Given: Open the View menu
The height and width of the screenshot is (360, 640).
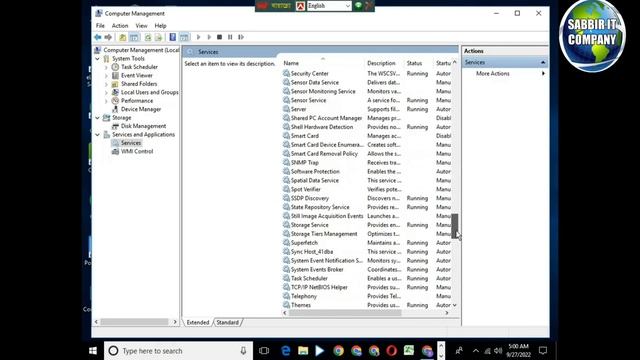Looking at the screenshot, I should 142,26.
